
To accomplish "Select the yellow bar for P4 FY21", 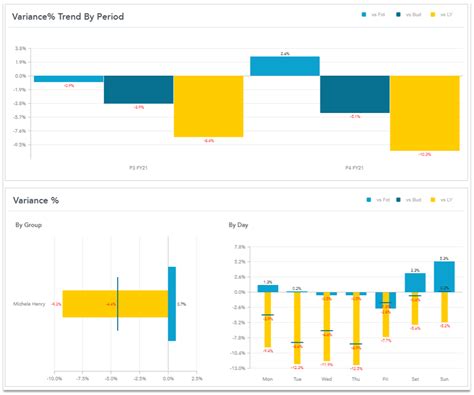I will click(425, 113).
